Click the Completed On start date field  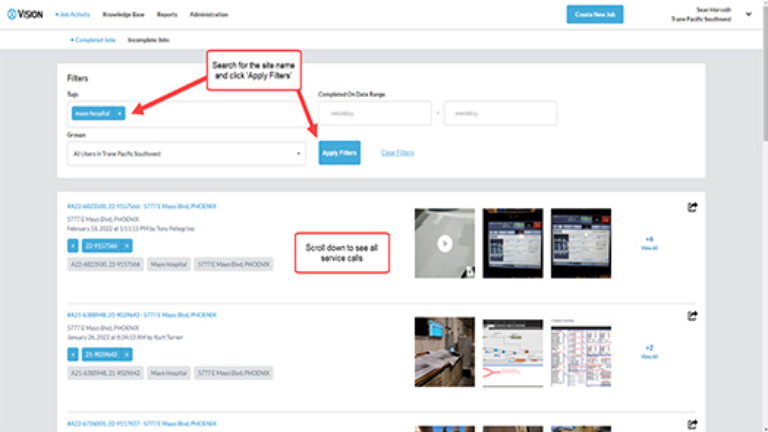374,113
